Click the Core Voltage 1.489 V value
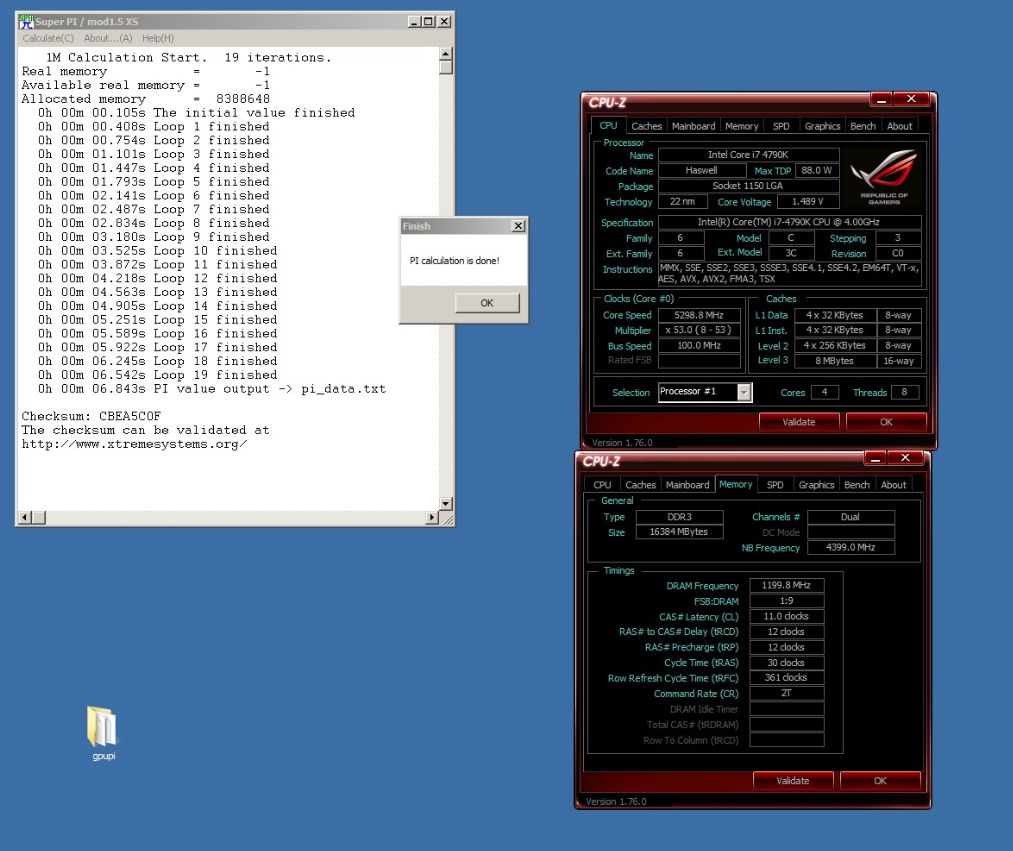This screenshot has height=851, width=1013. (808, 202)
